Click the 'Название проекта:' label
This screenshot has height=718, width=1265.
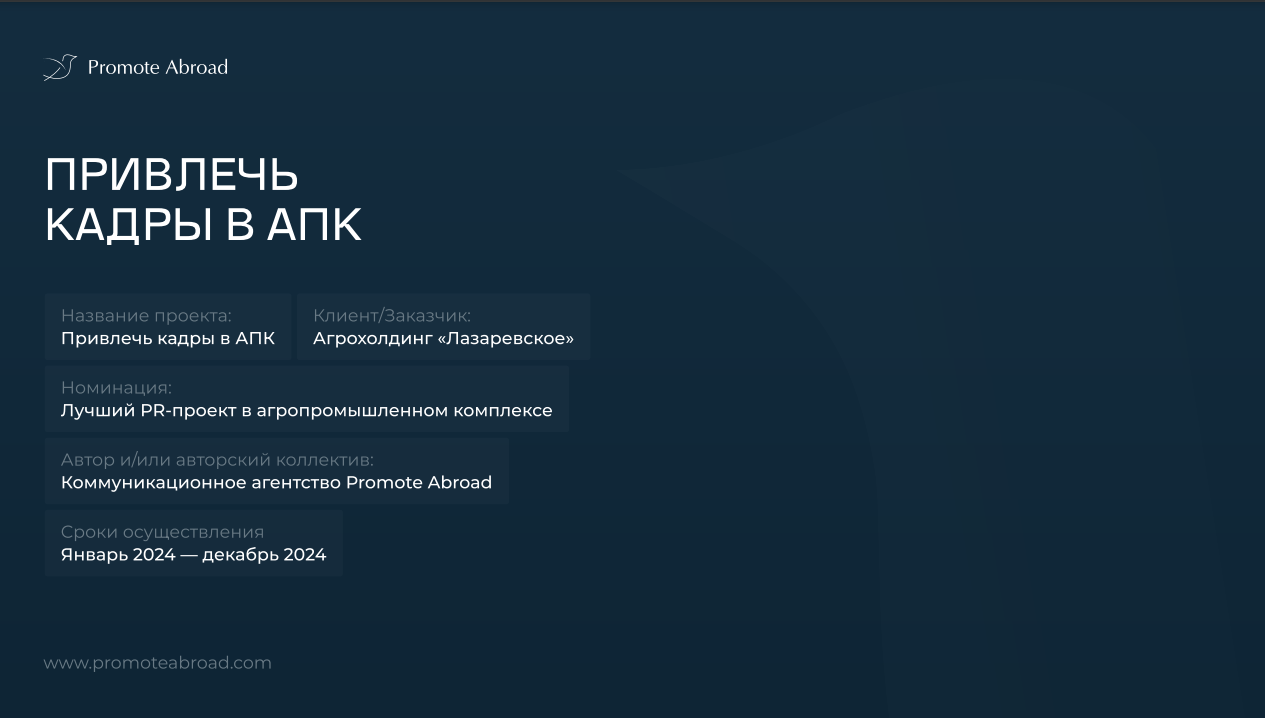coord(146,316)
